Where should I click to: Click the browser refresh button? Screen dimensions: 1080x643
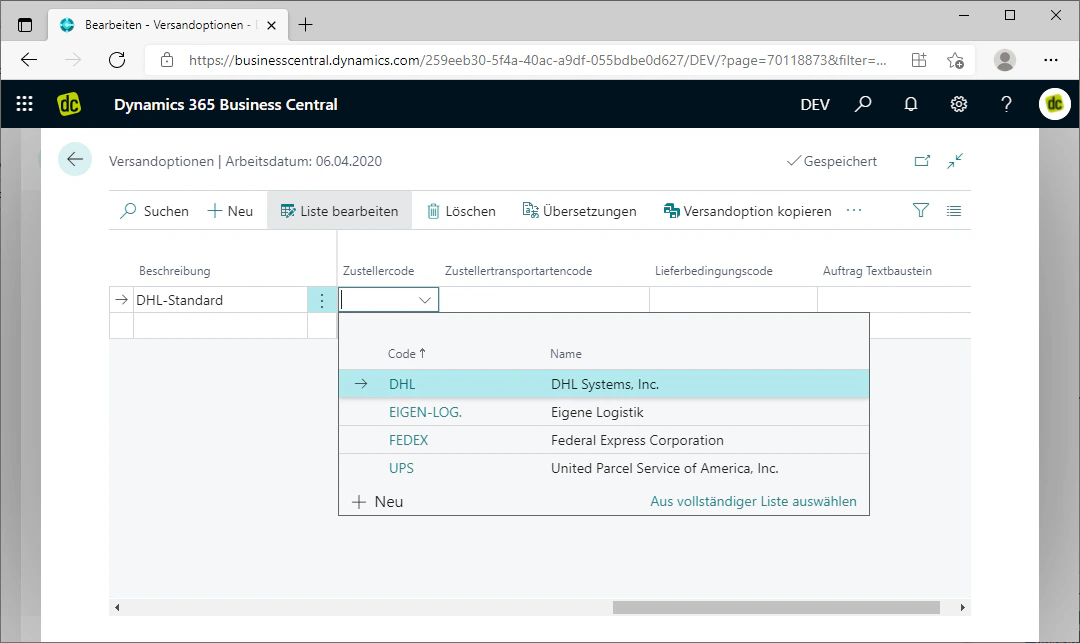[x=117, y=60]
